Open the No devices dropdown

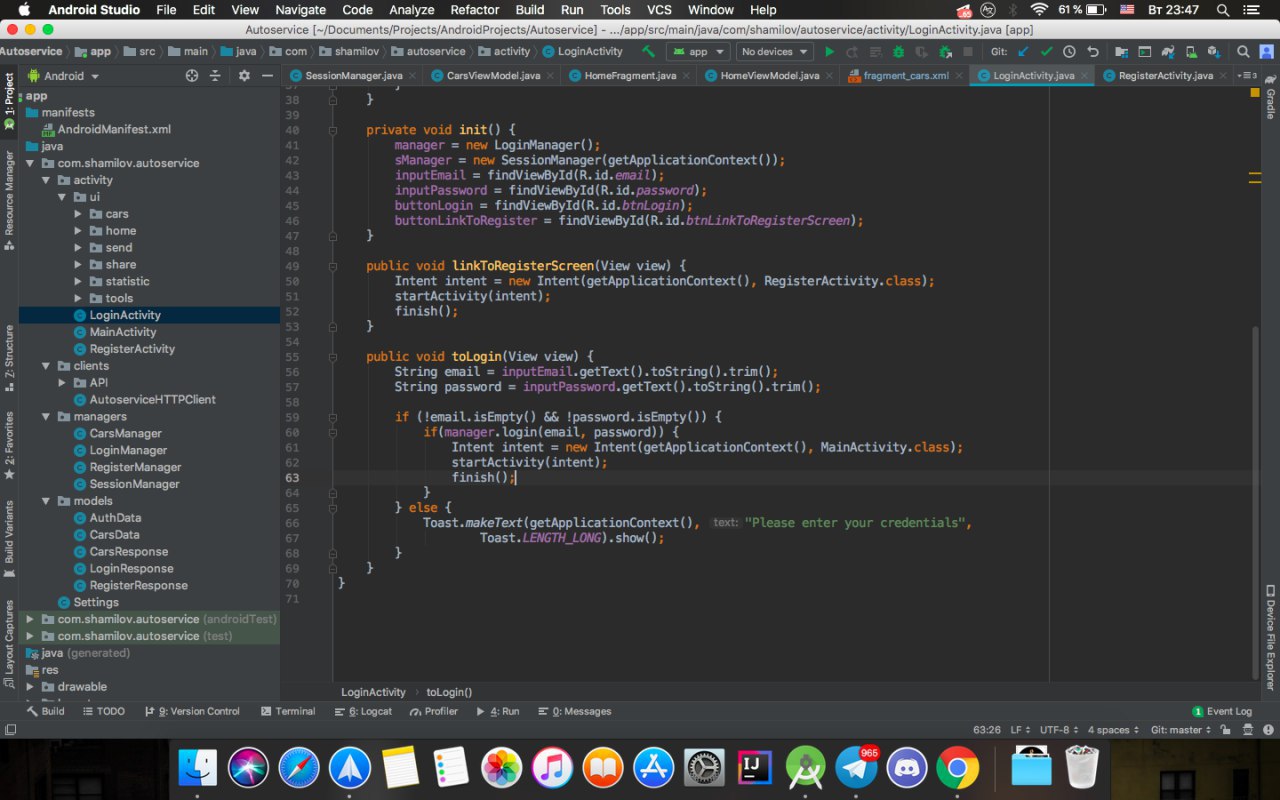775,51
